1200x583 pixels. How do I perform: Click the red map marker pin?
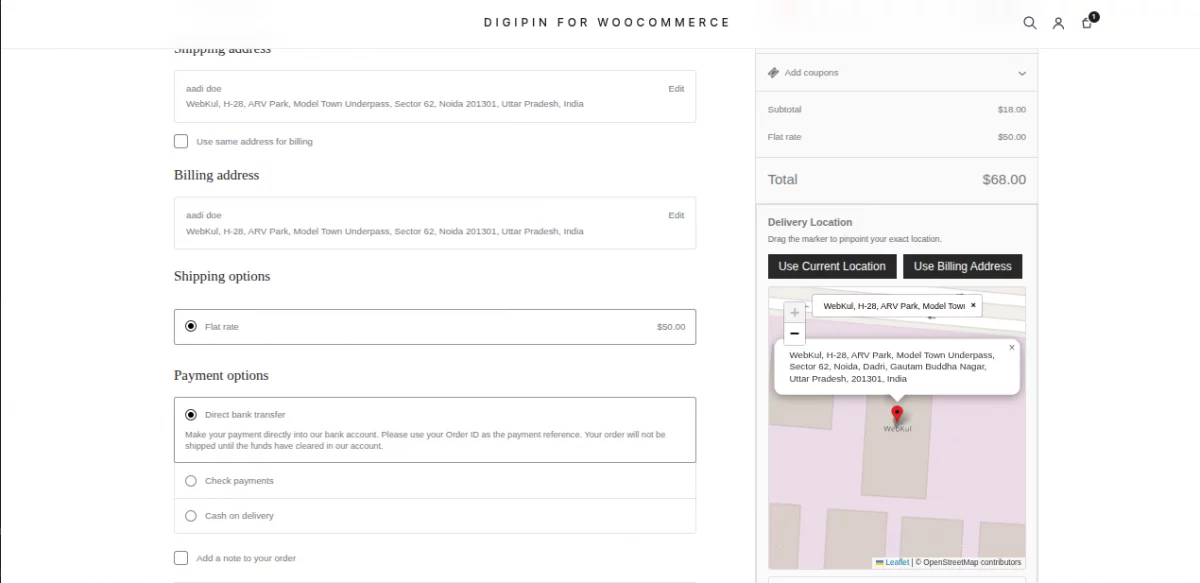pos(897,415)
